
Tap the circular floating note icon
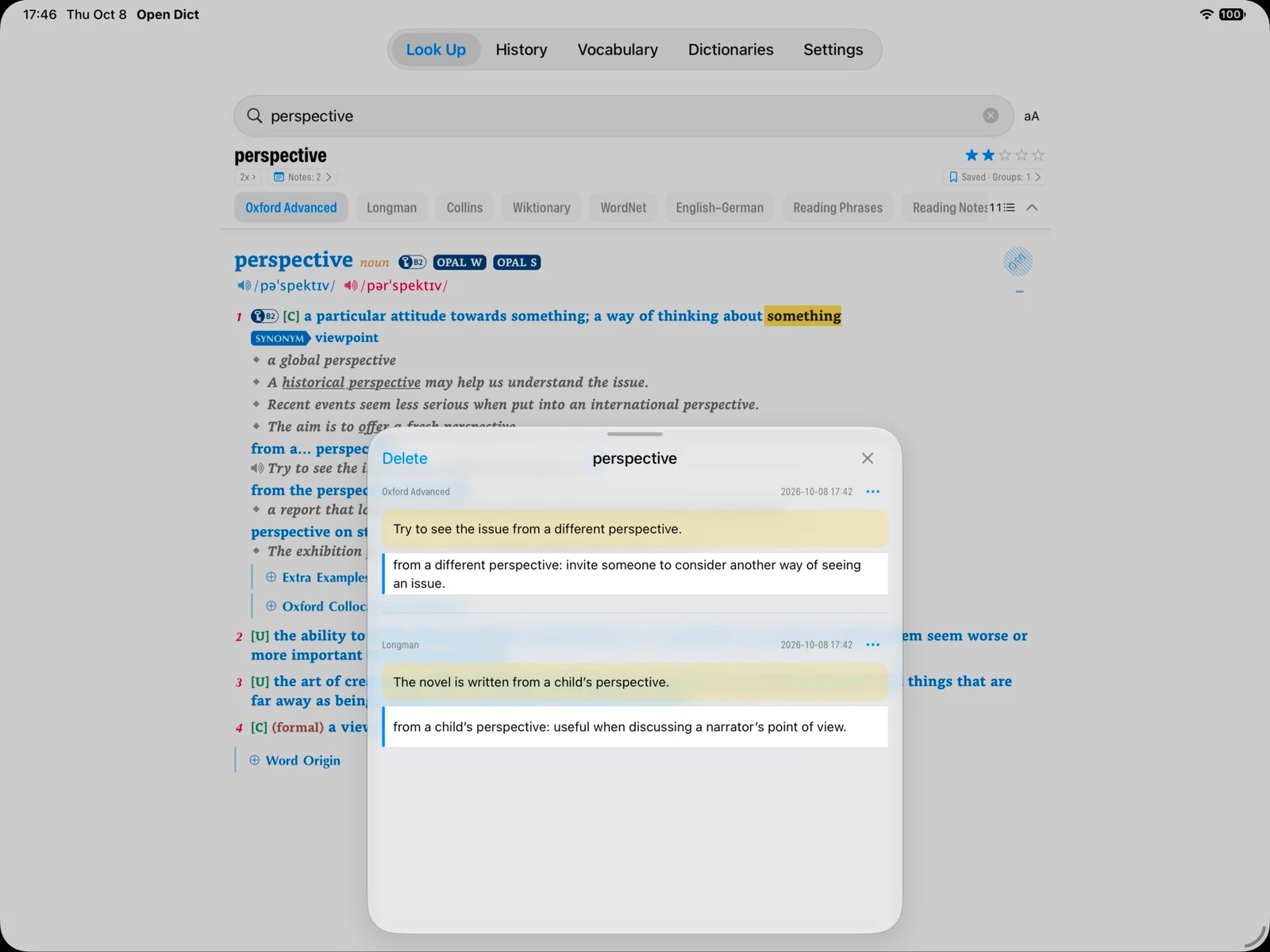[x=1018, y=261]
